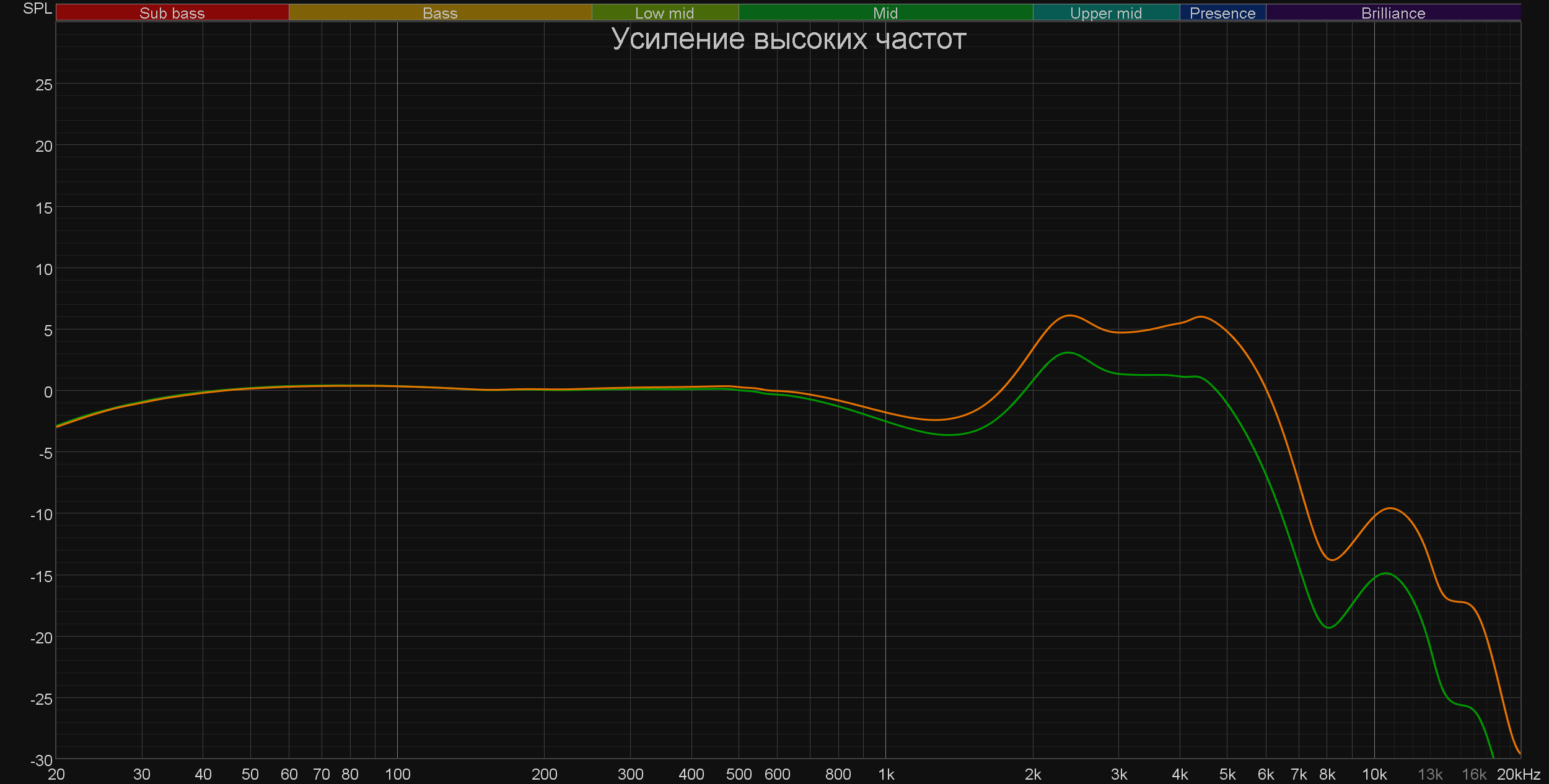This screenshot has width=1549, height=784.
Task: Click the 2k tick label on frequency axis
Action: click(1033, 774)
